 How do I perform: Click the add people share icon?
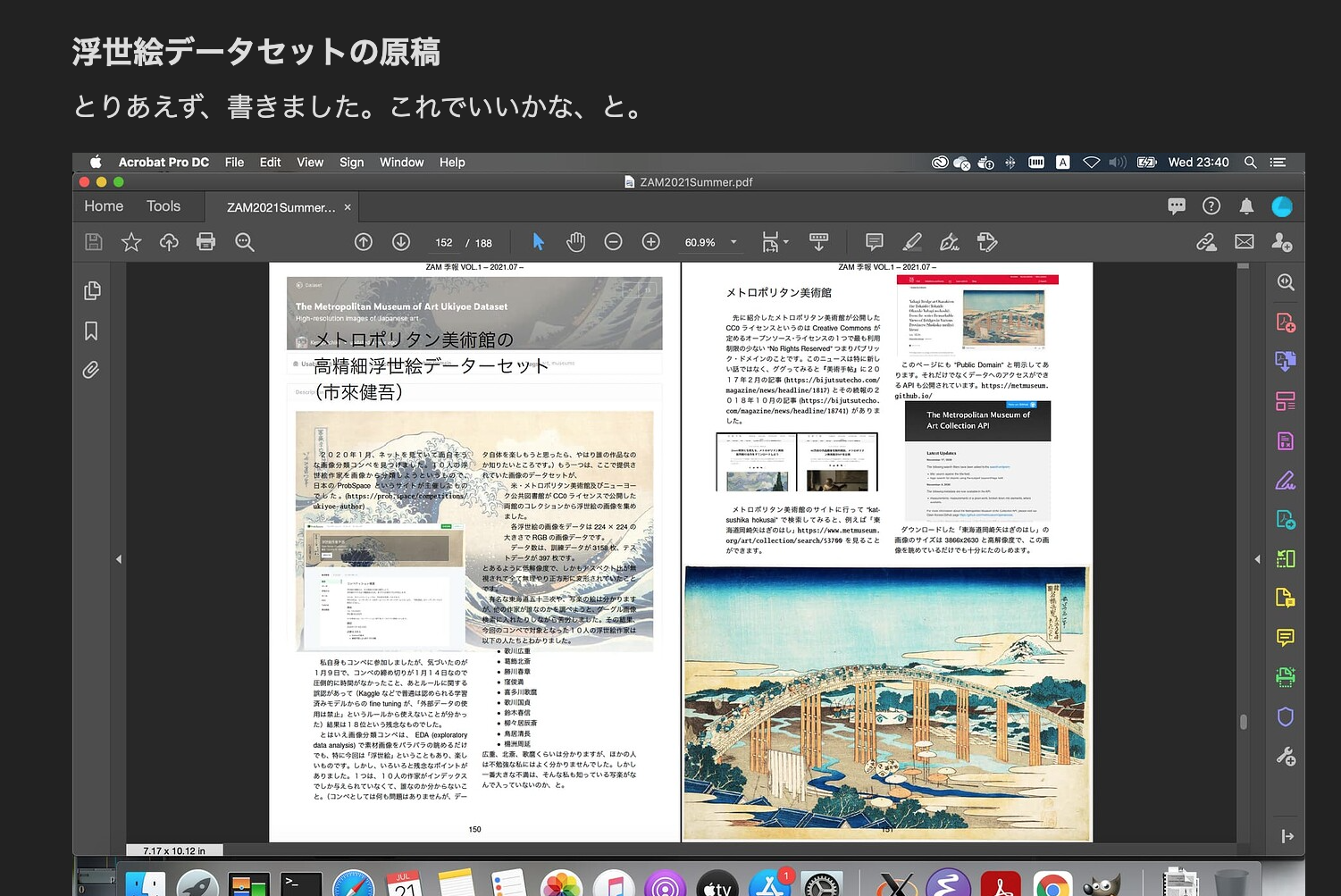coord(1282,242)
